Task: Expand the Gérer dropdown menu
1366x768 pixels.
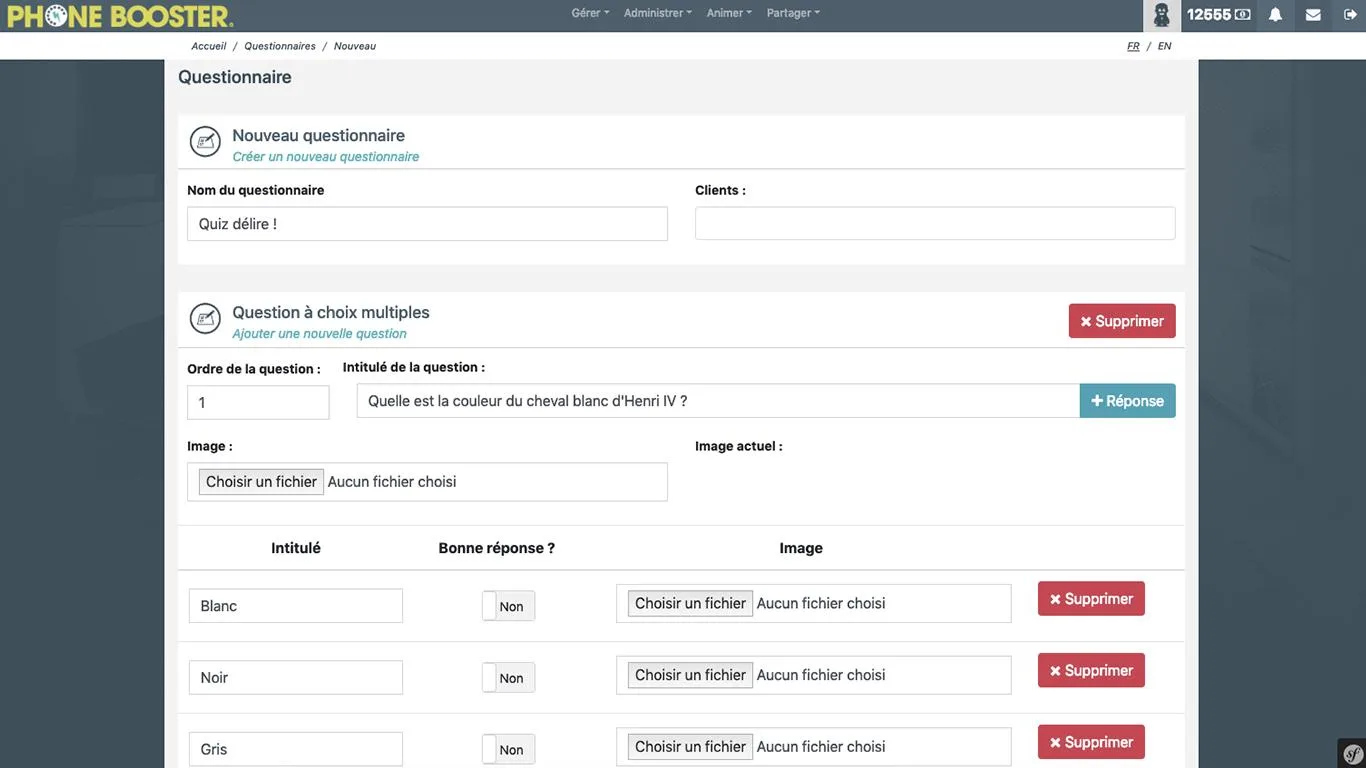Action: (590, 13)
